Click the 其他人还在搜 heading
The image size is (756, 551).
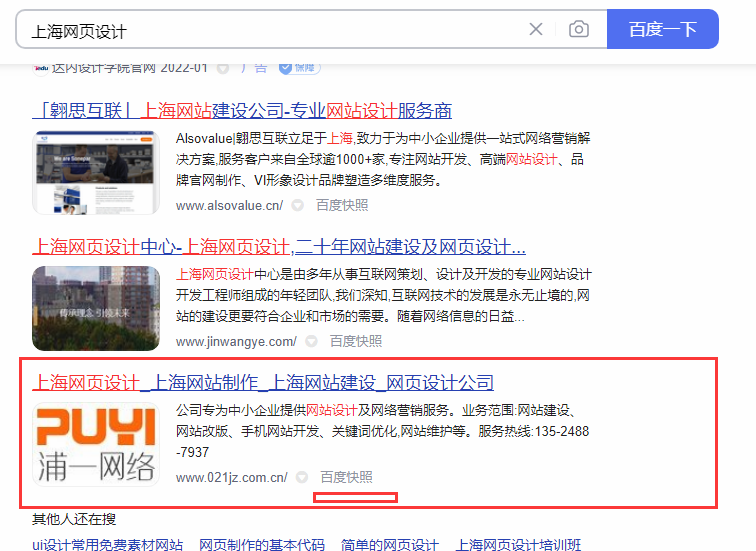74,519
